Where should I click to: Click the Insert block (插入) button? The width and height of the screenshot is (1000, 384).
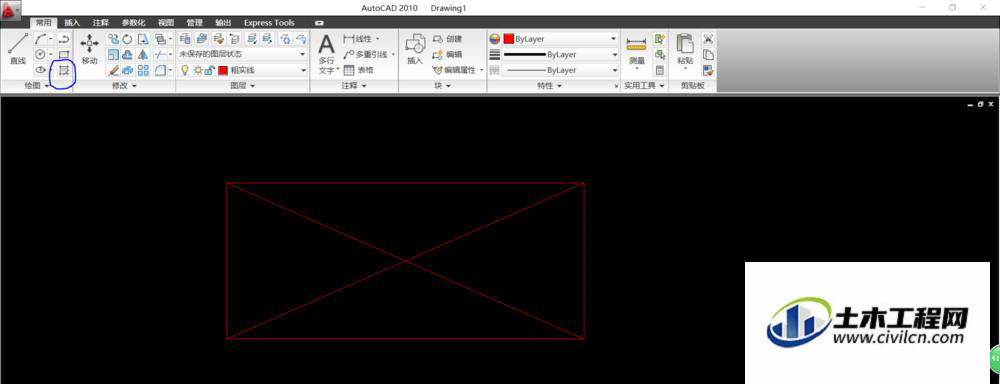[415, 48]
